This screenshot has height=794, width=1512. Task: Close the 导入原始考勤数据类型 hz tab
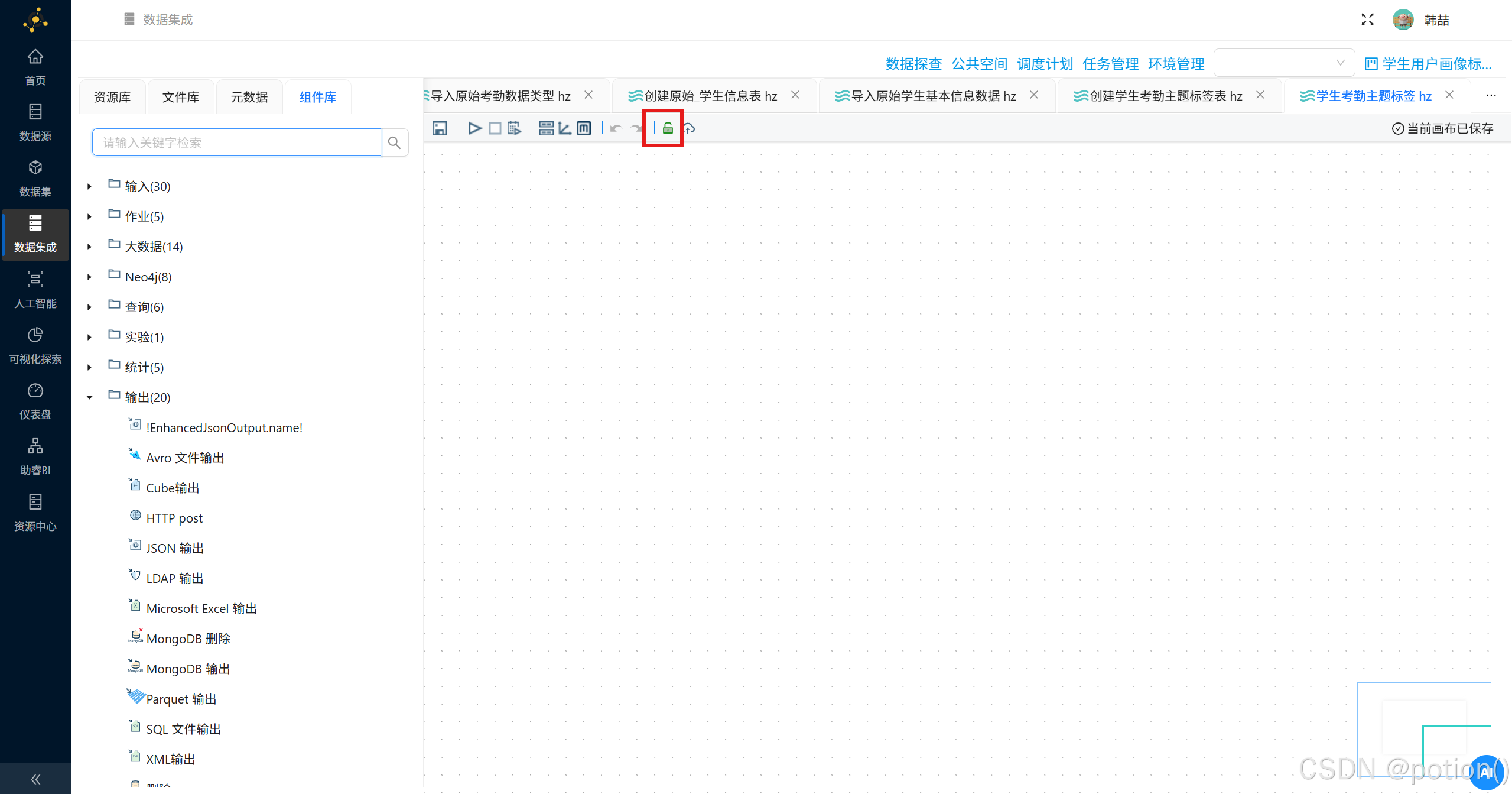coord(588,95)
